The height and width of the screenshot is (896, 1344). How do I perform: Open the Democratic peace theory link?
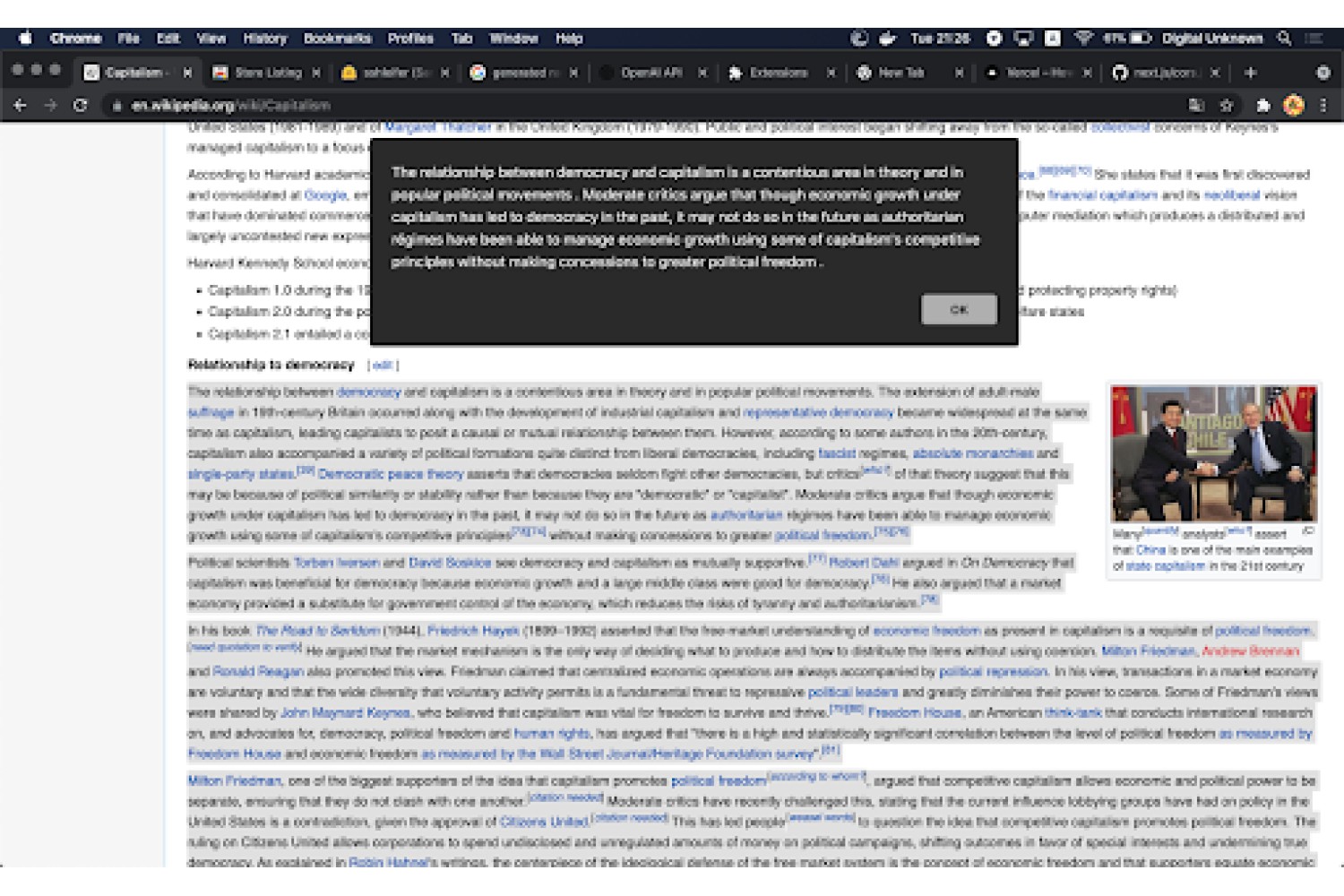(x=390, y=474)
